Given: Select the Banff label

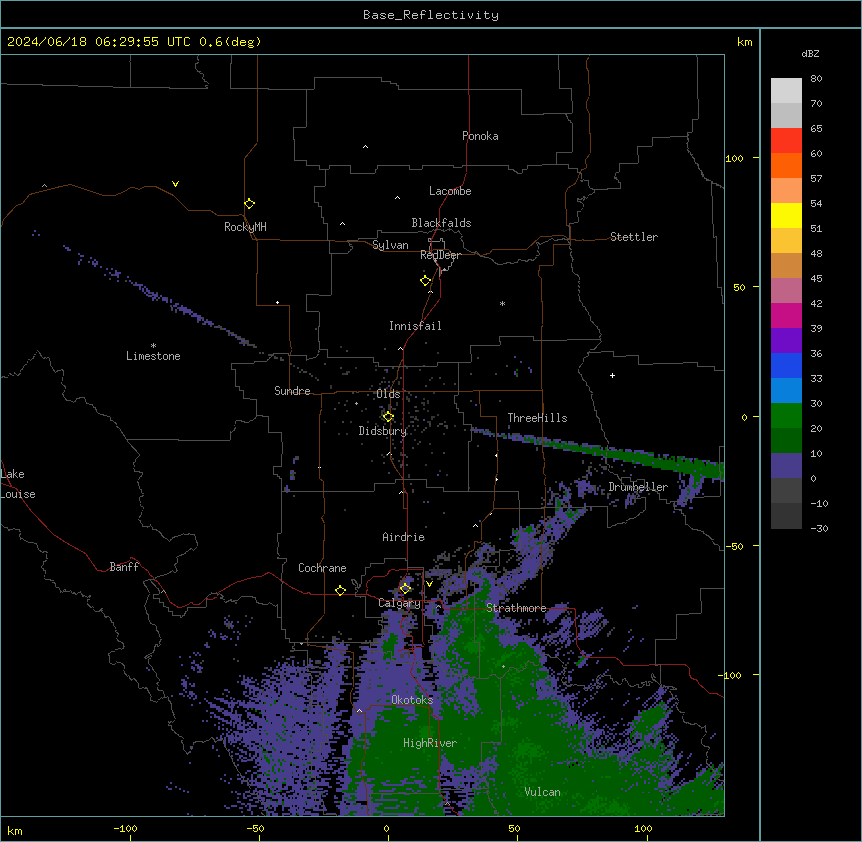Looking at the screenshot, I should [x=124, y=567].
